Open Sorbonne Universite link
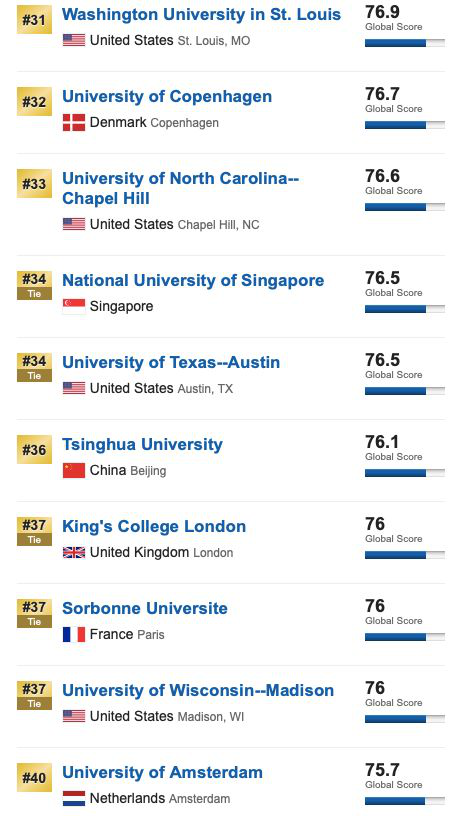The width and height of the screenshot is (457, 827). click(145, 608)
